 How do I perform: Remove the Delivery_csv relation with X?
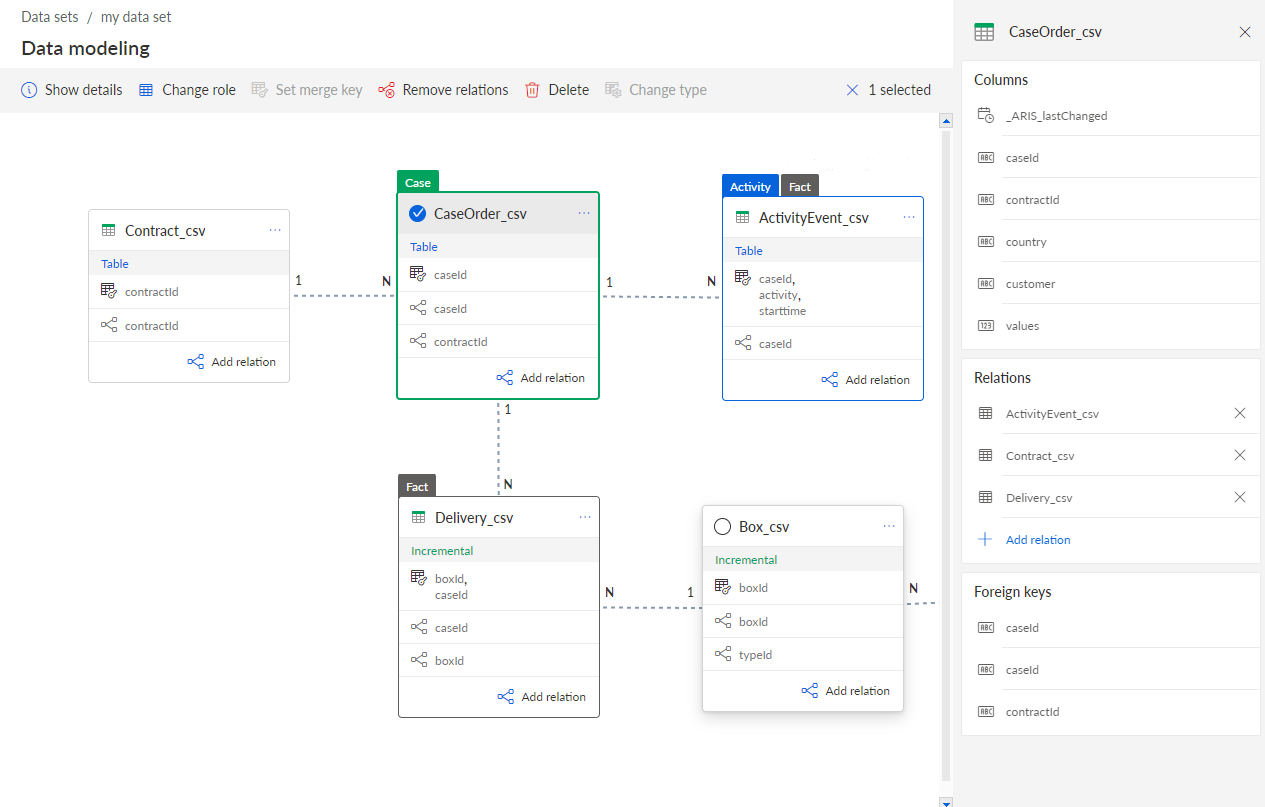(x=1240, y=497)
